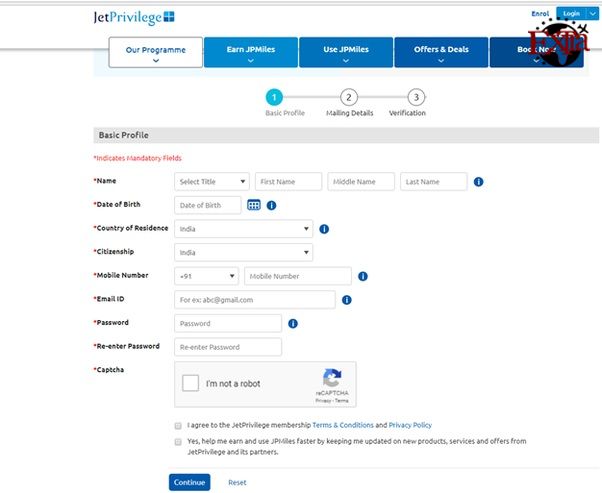Open the Earn JPMiles menu
Viewport: 602px width, 493px height.
click(x=251, y=52)
